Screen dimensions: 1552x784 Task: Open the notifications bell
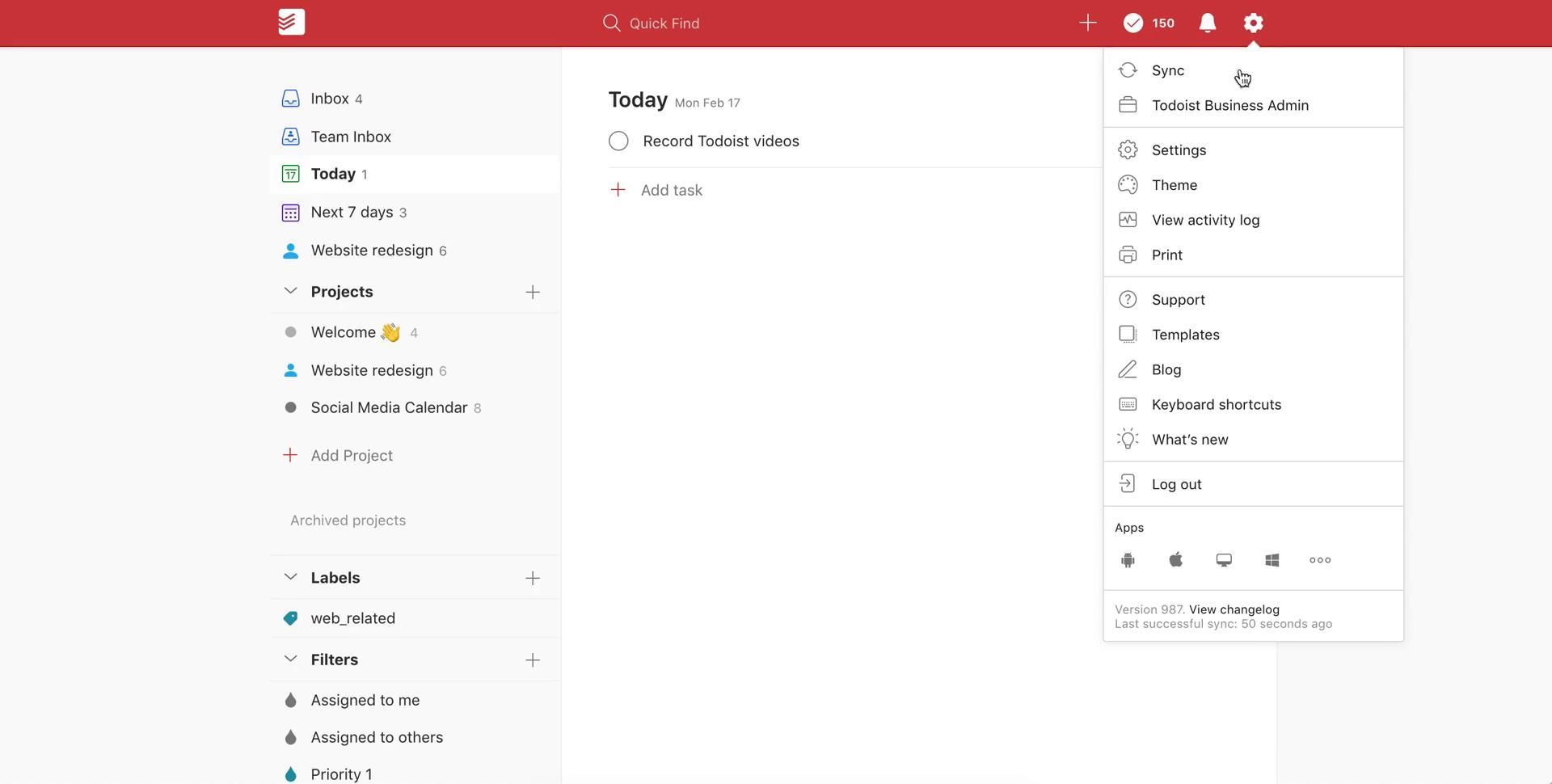[x=1207, y=23]
